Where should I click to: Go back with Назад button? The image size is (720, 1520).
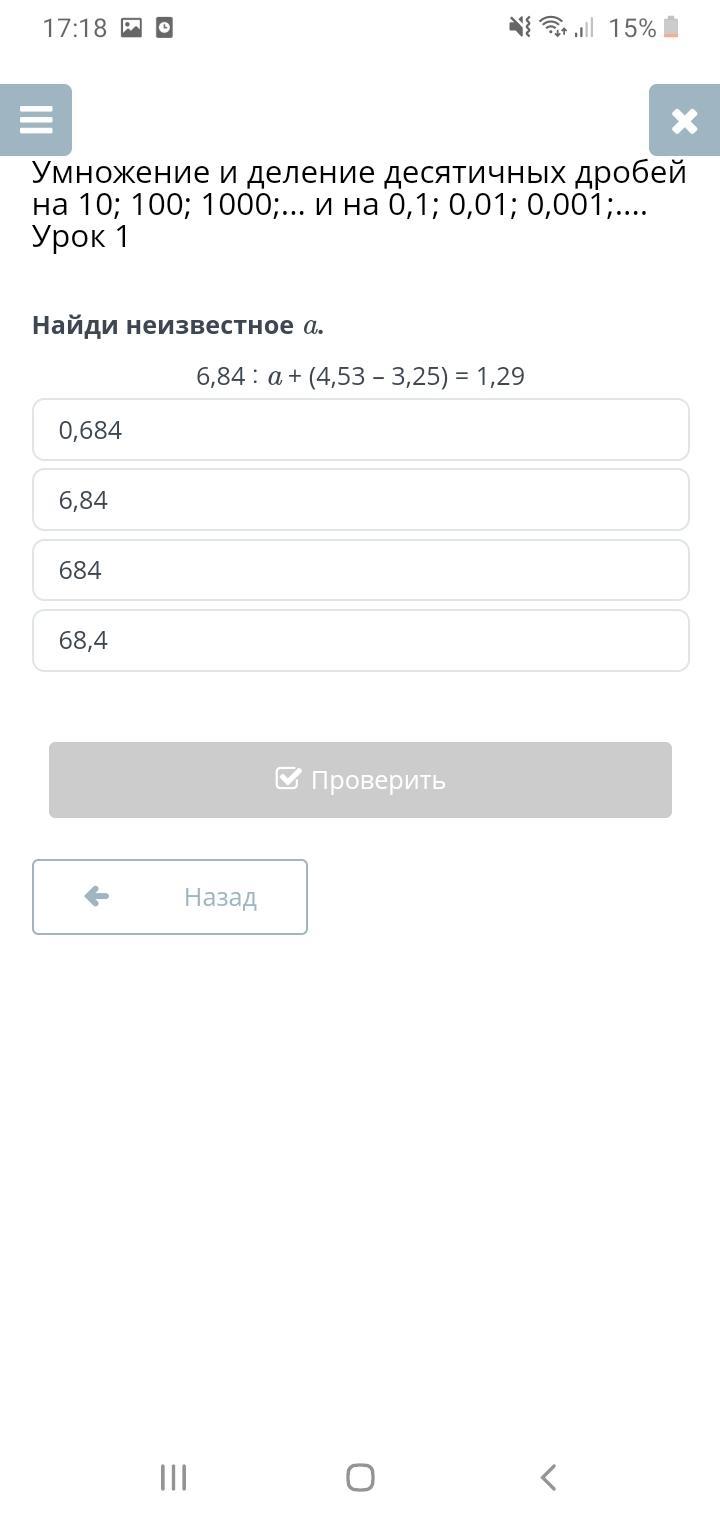coord(170,897)
